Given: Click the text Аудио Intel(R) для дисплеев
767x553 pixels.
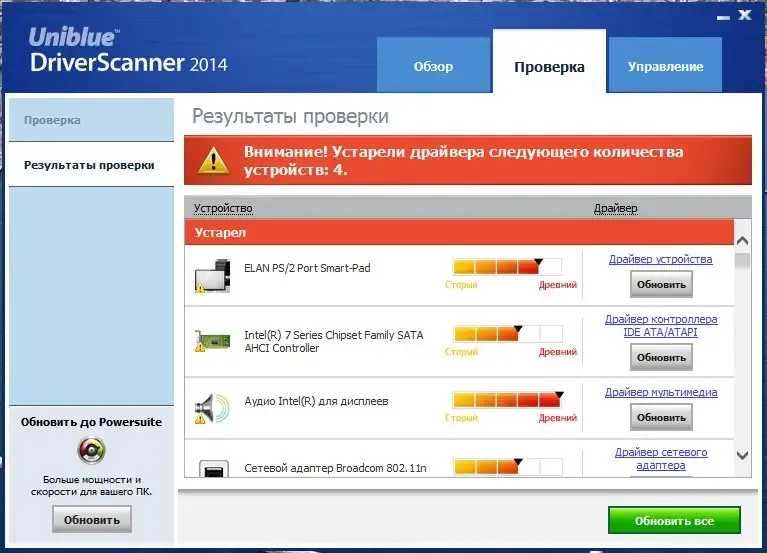Looking at the screenshot, I should click(316, 401).
